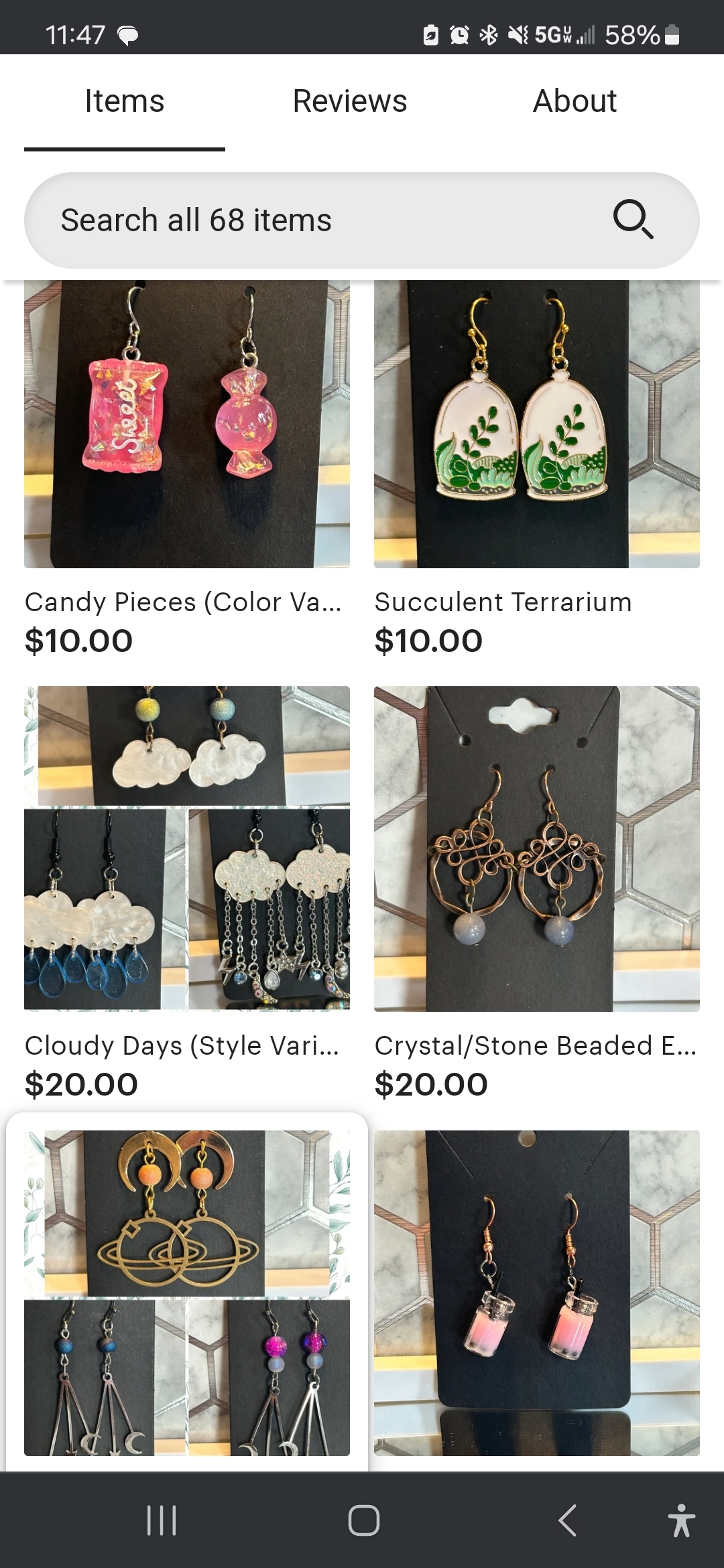This screenshot has height=1568, width=724.
Task: Focus the Search all 68 items field
Action: point(362,220)
